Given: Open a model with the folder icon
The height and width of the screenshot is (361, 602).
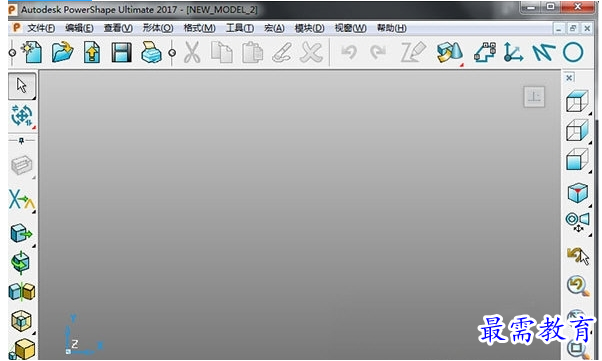Looking at the screenshot, I should click(63, 52).
